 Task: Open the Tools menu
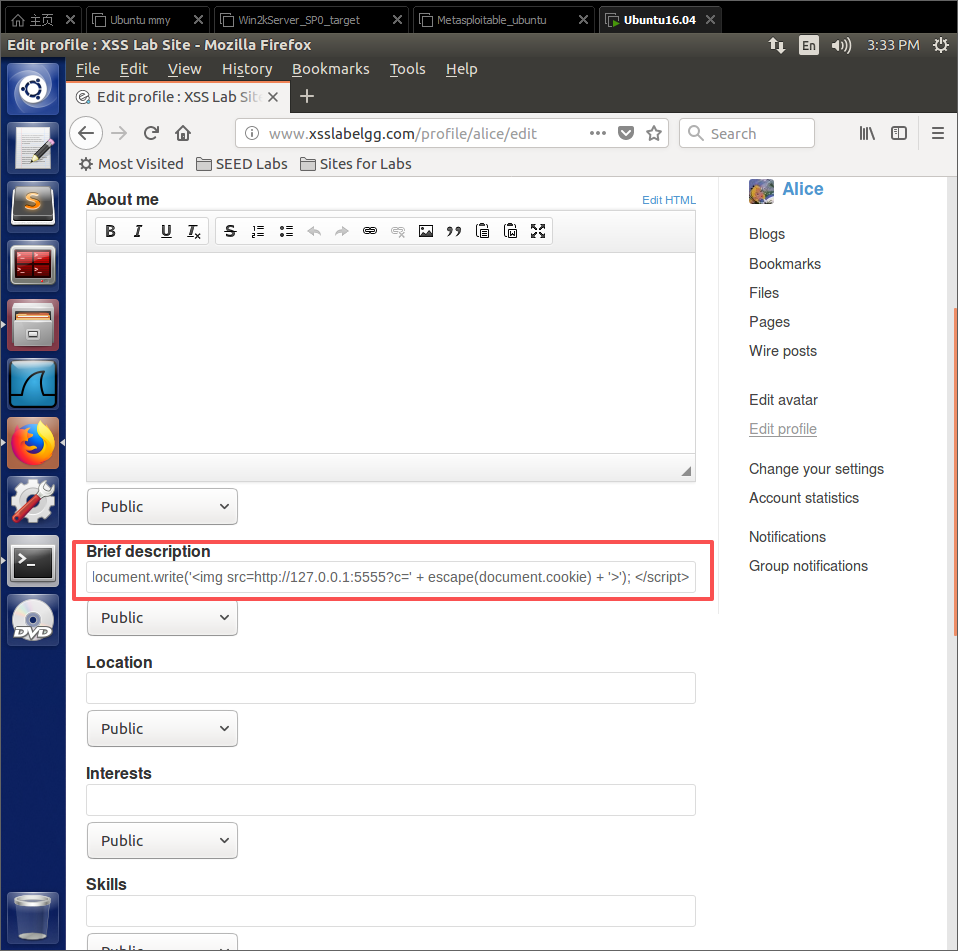pyautogui.click(x=408, y=69)
